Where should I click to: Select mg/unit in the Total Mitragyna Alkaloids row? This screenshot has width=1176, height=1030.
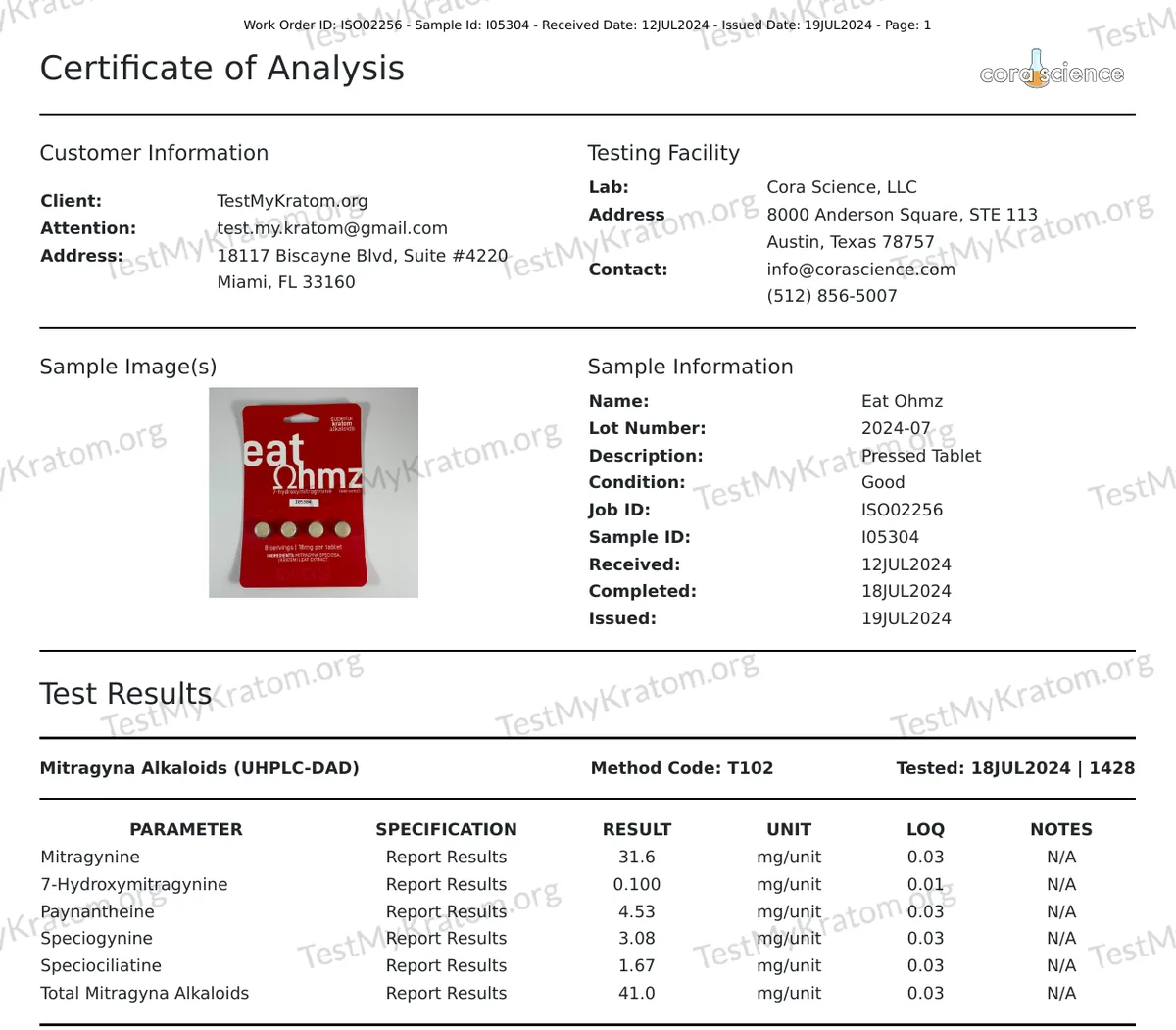(789, 993)
